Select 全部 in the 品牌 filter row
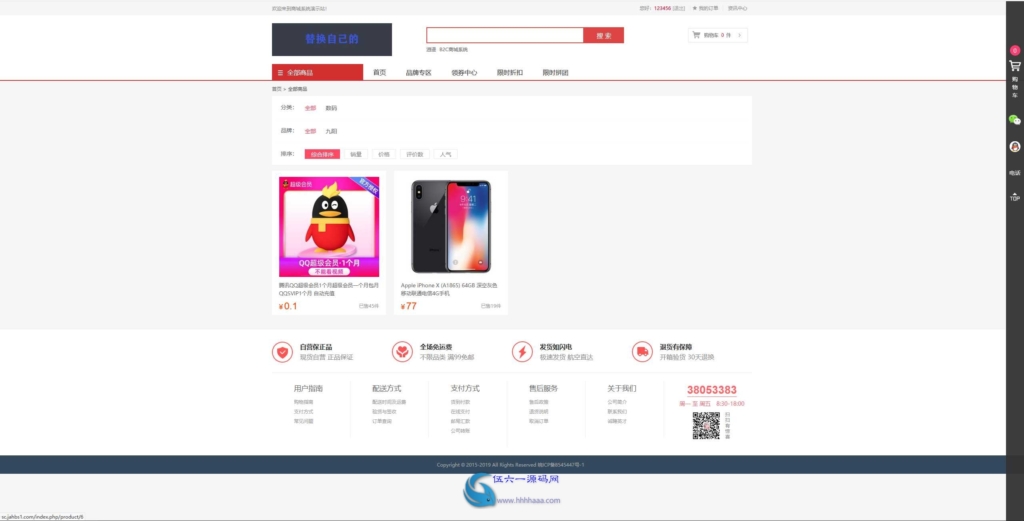The image size is (1024, 521). click(x=310, y=131)
